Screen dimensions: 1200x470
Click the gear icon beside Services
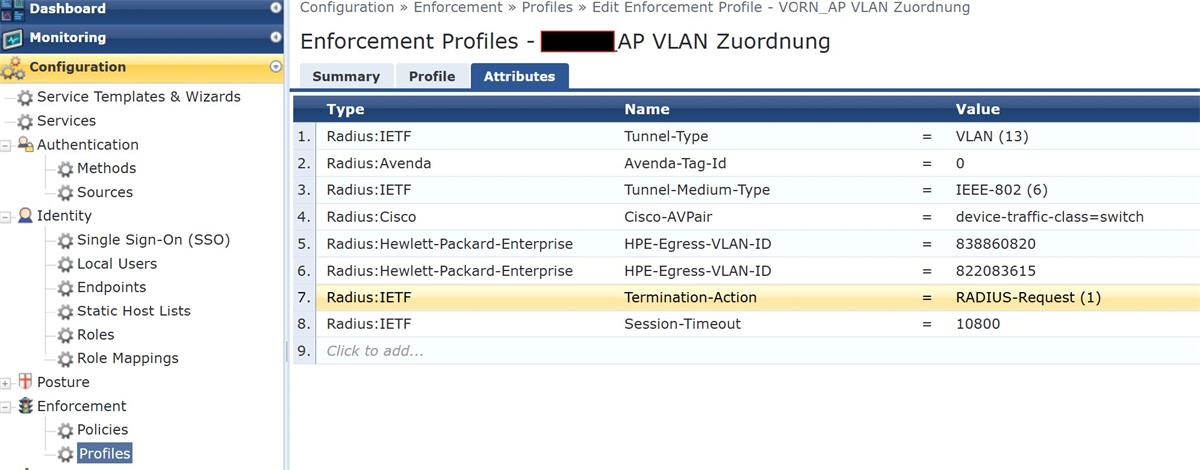click(x=25, y=121)
